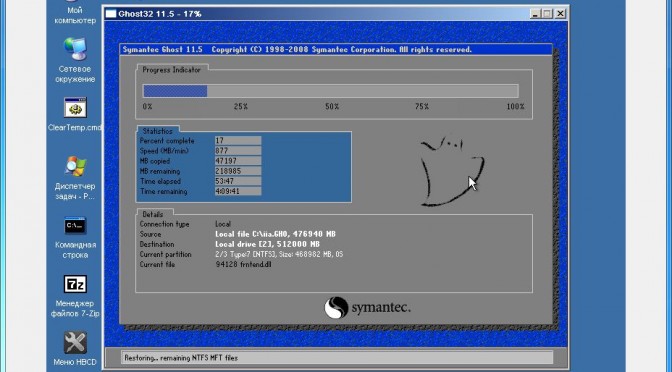Click the Connection type Local value
Image resolution: width=672 pixels, height=372 pixels.
[223, 224]
